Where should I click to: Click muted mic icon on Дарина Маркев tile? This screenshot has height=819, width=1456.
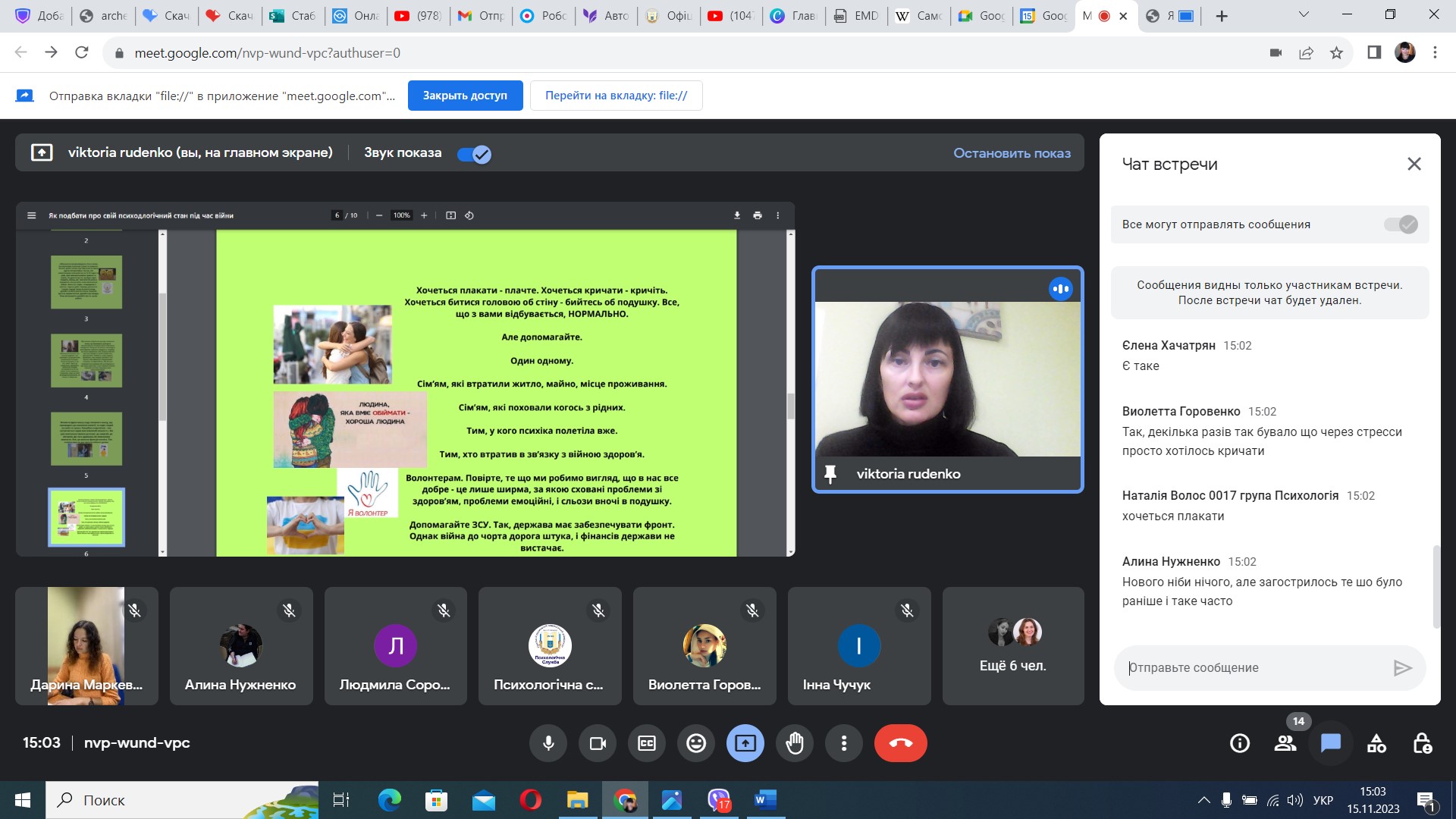(135, 610)
